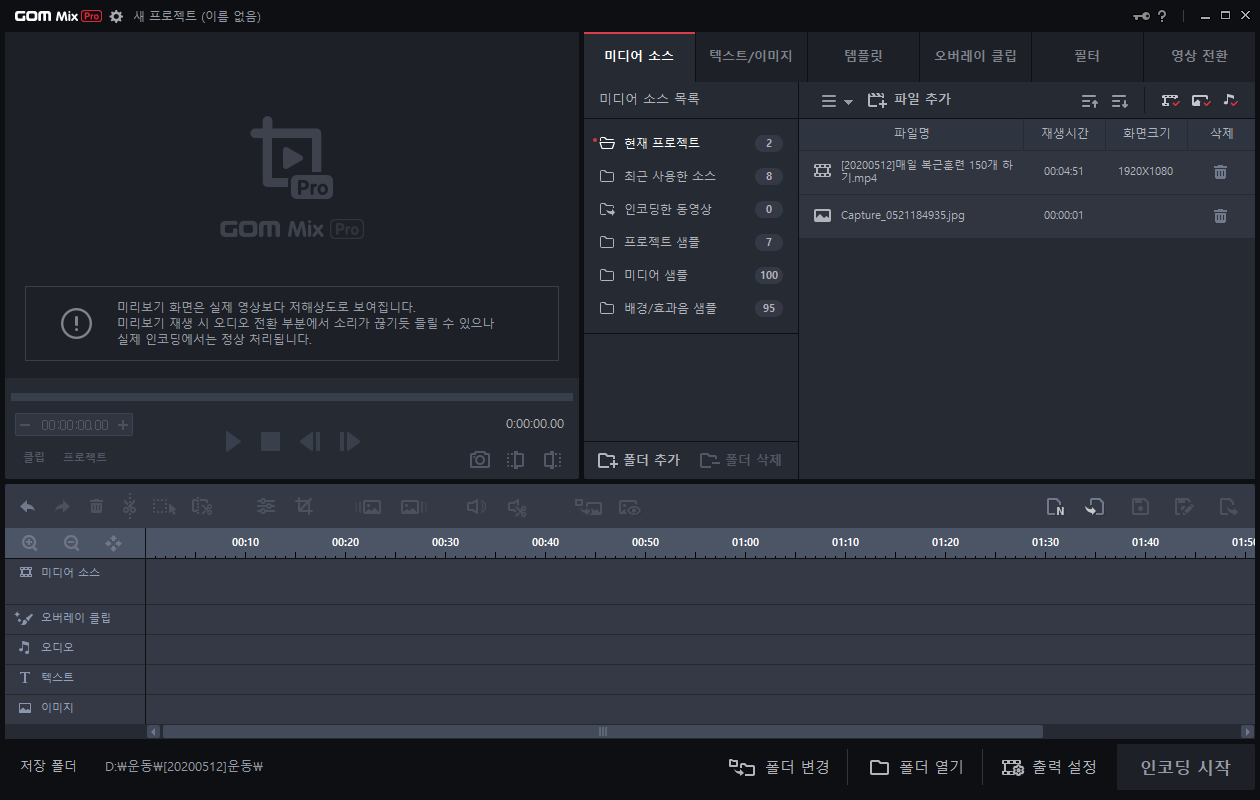Capture snapshot with camera icon
The image size is (1260, 800).
(480, 460)
